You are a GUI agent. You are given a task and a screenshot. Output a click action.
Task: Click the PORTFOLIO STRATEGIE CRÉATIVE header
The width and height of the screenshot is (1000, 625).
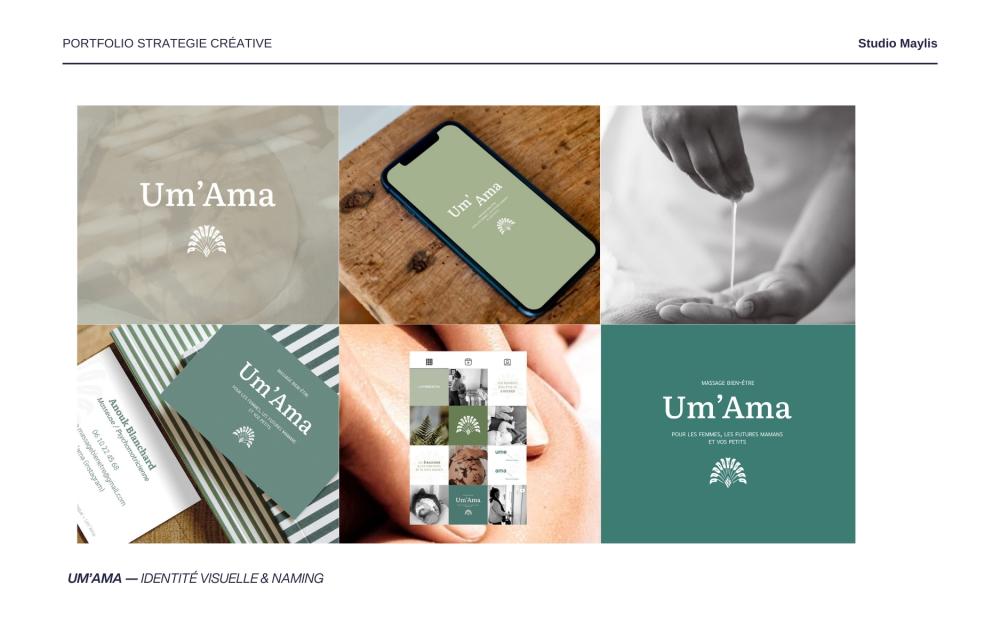167,43
